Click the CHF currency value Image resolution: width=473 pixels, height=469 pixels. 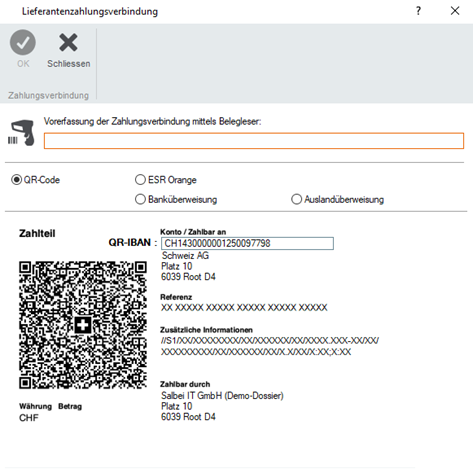coord(29,418)
